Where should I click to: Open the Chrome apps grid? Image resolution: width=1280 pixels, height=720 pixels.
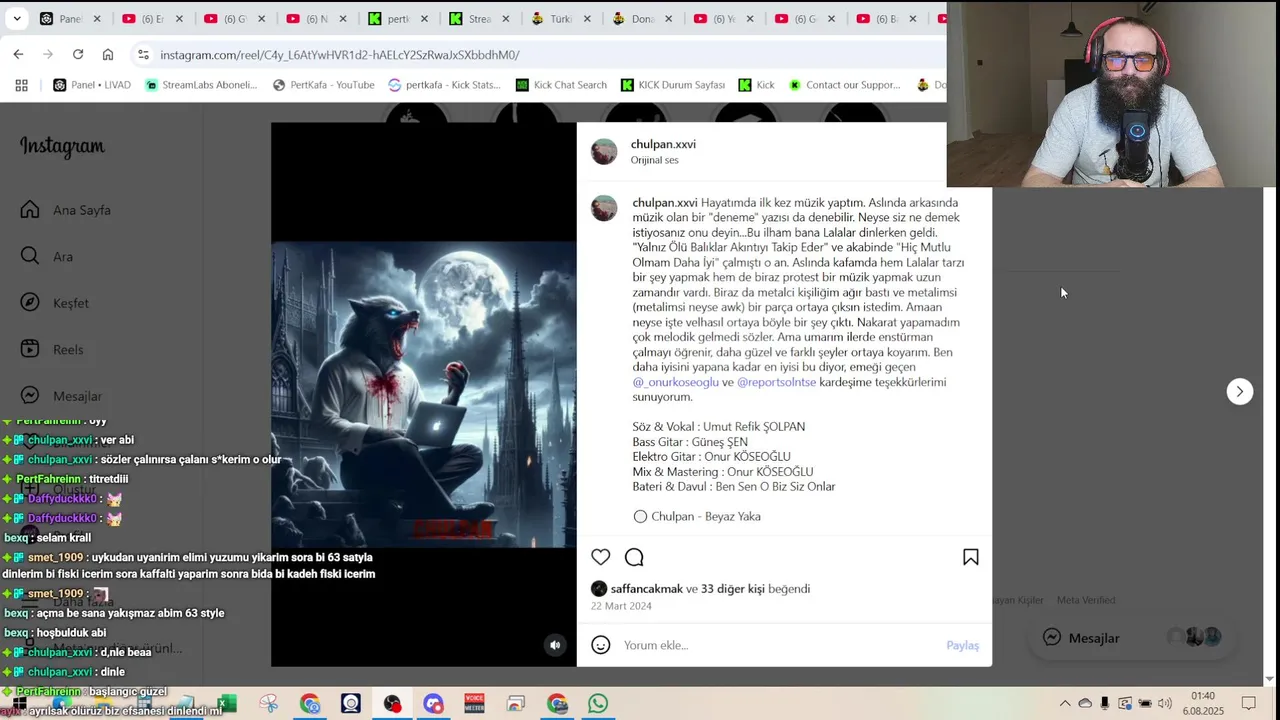coord(21,85)
